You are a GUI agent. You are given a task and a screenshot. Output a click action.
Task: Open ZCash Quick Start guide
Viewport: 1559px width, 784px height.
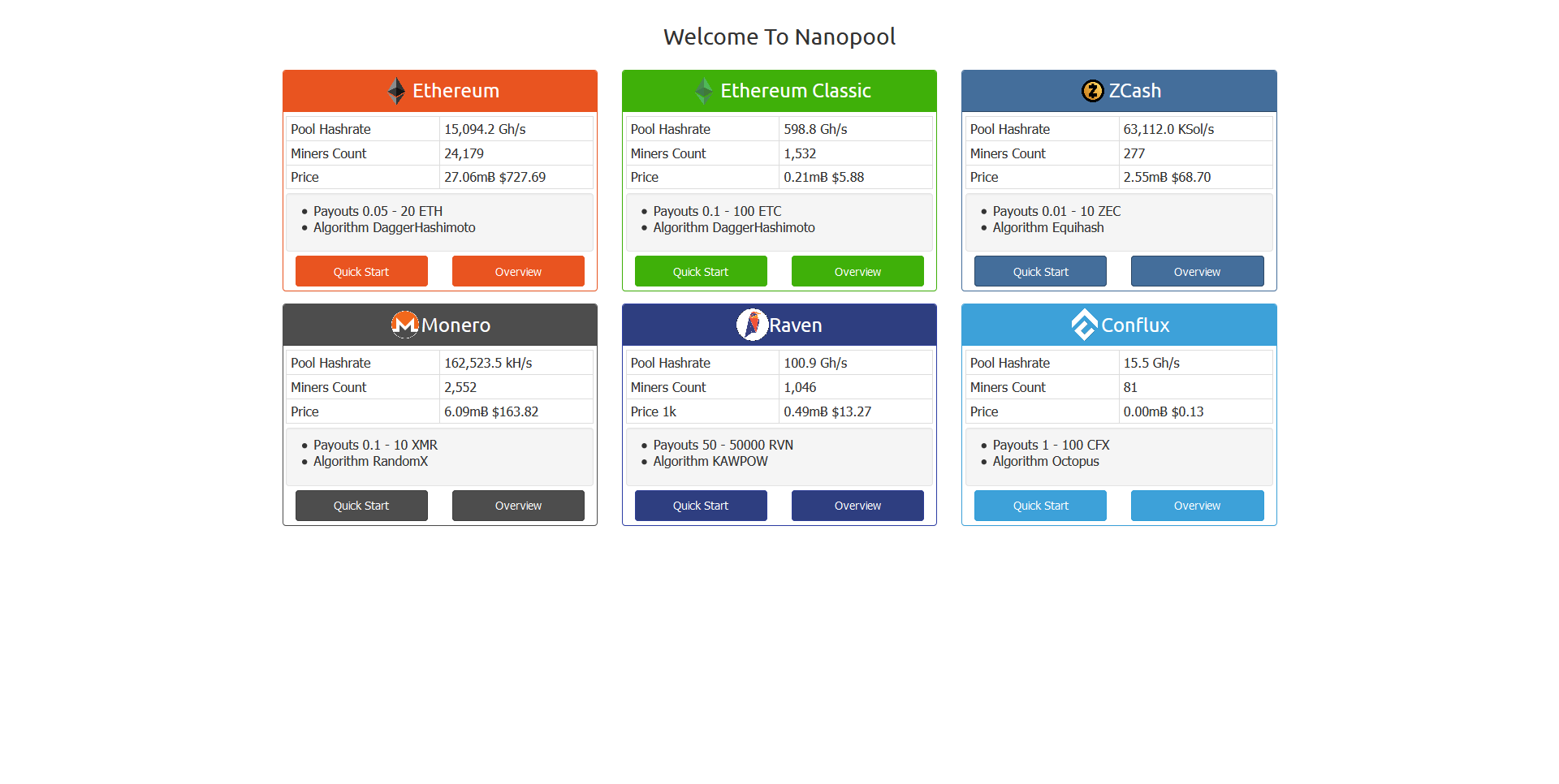(1040, 271)
